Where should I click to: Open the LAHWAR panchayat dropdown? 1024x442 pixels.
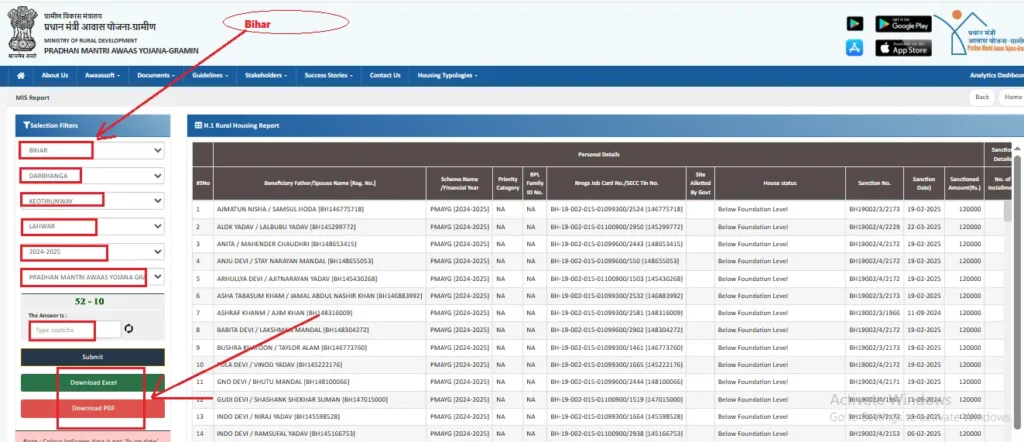(92, 227)
